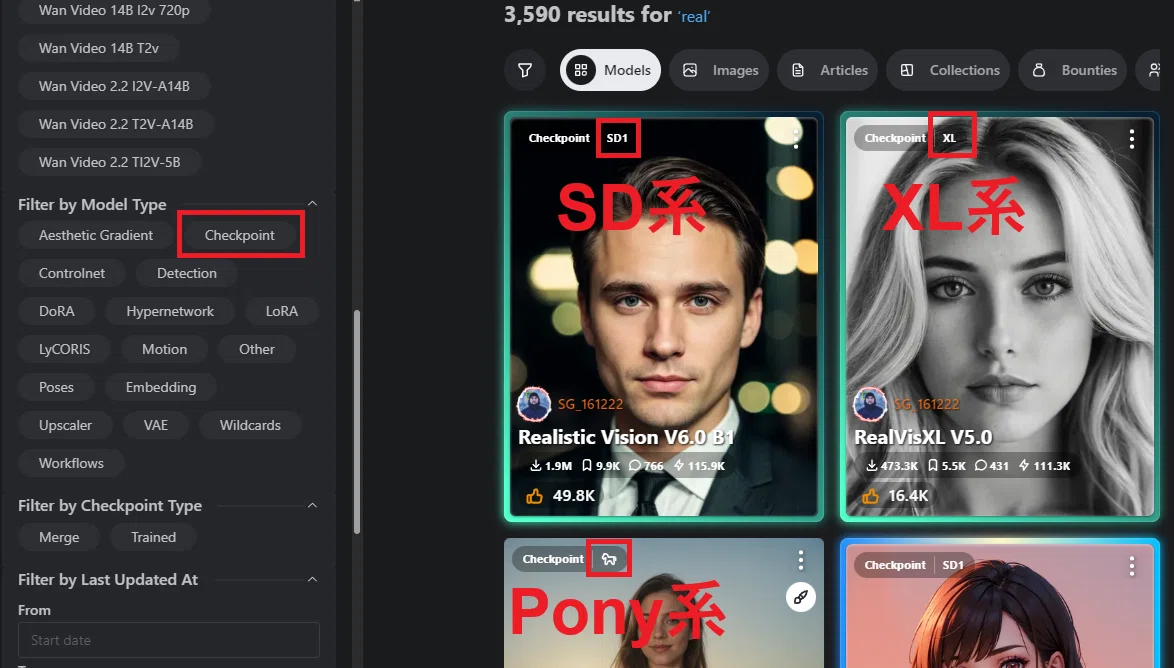Select Wan Video 14B I2v 720p filter
Screen dimensions: 1174x668
pyautogui.click(x=114, y=10)
